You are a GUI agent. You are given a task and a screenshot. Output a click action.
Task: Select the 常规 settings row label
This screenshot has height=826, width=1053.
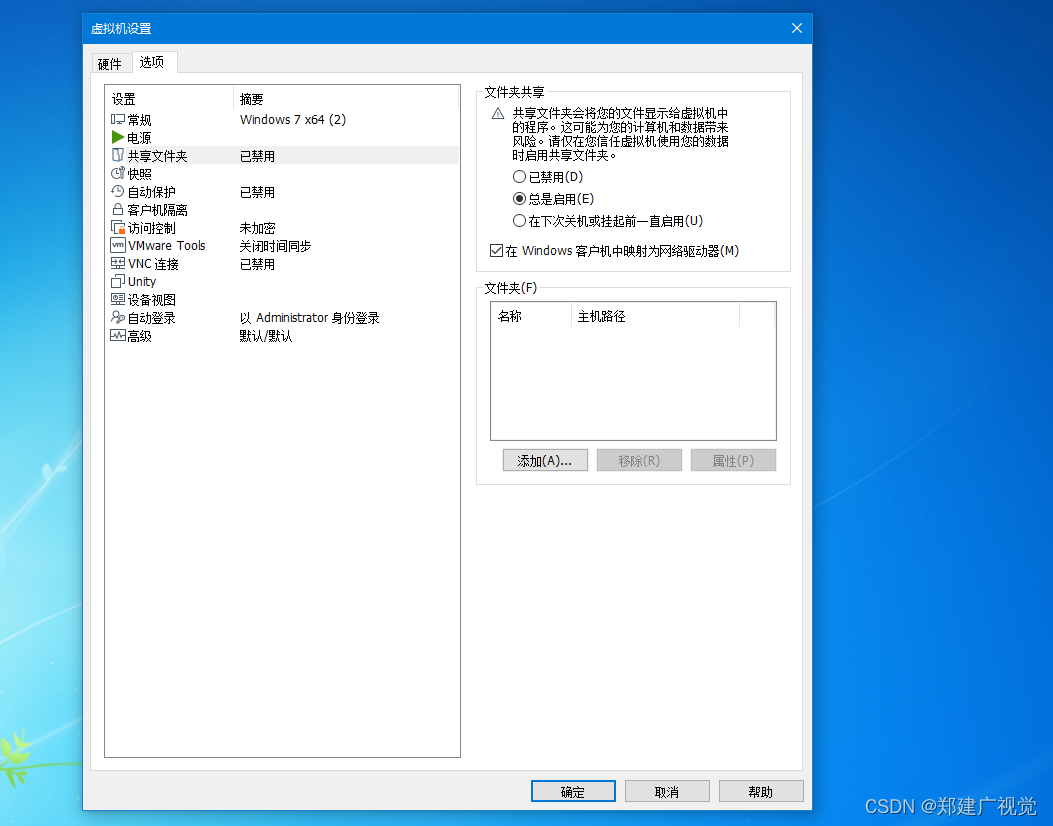coord(140,120)
